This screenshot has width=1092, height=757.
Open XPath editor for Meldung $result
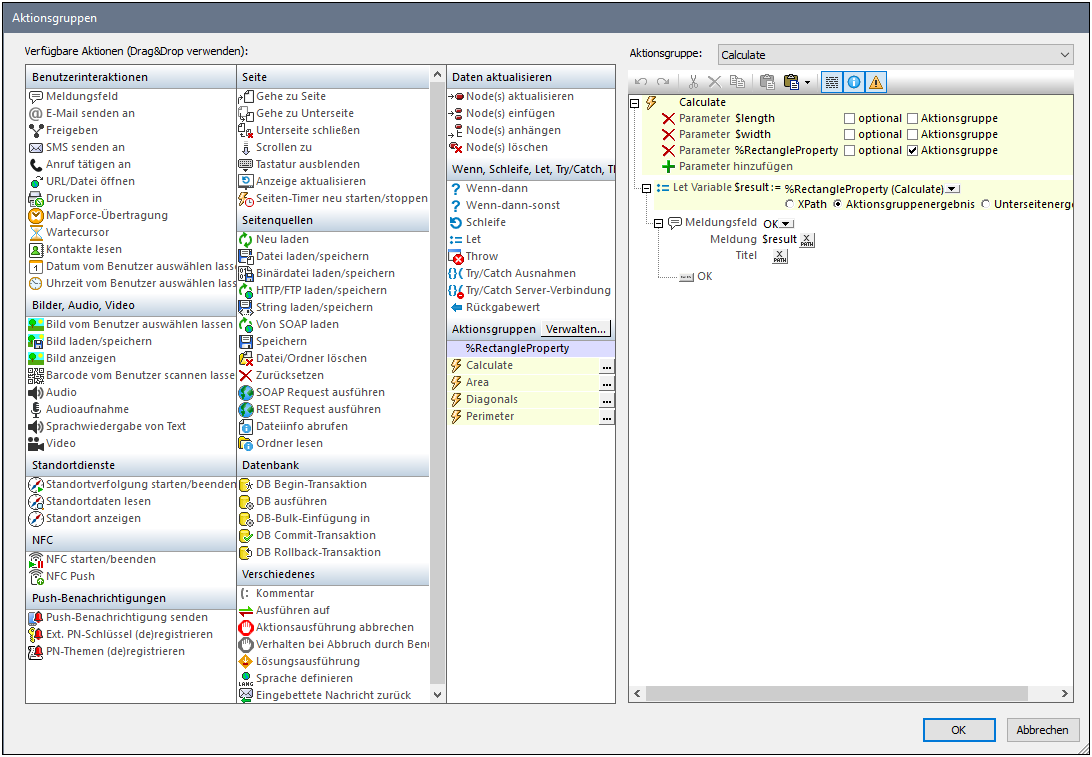pos(808,239)
